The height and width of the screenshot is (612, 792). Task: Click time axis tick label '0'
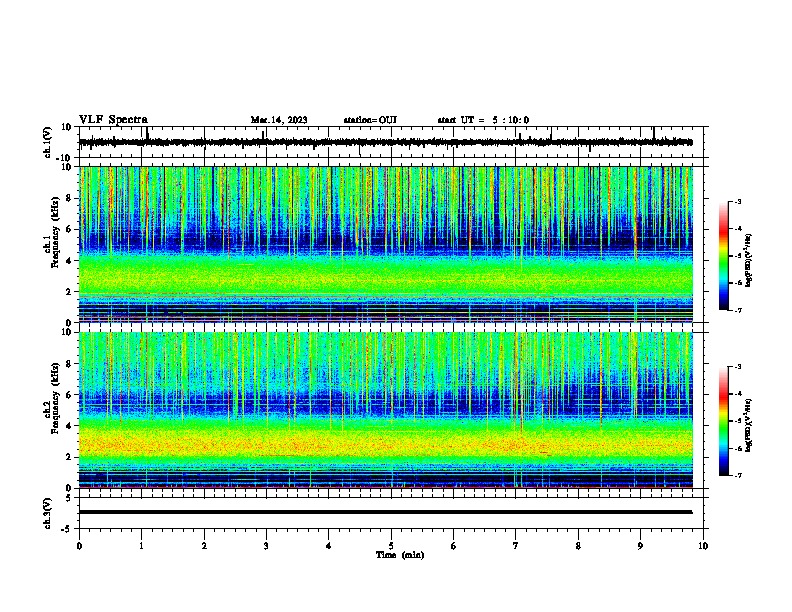click(79, 546)
